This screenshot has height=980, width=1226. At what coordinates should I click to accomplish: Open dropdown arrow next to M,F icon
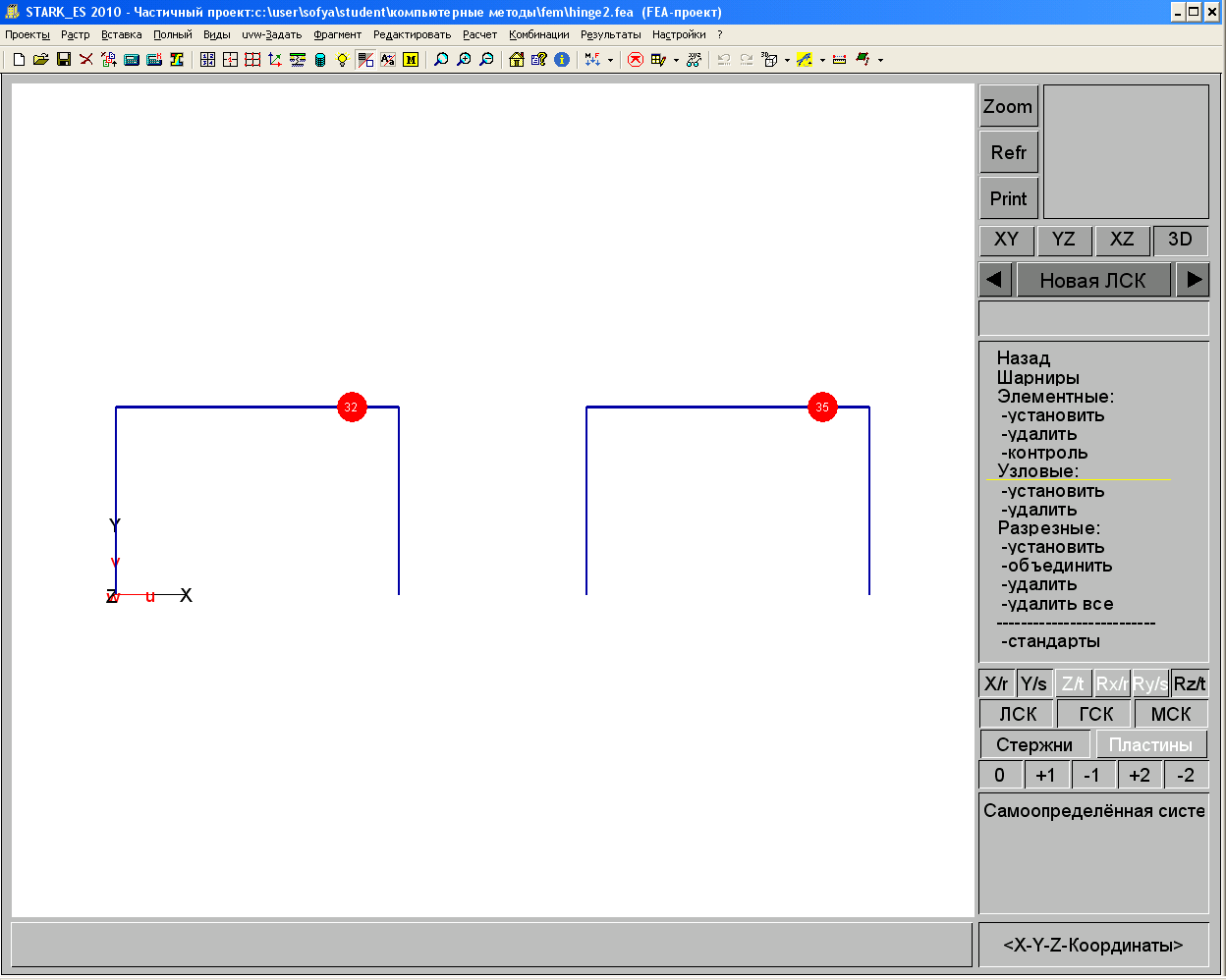pyautogui.click(x=610, y=60)
